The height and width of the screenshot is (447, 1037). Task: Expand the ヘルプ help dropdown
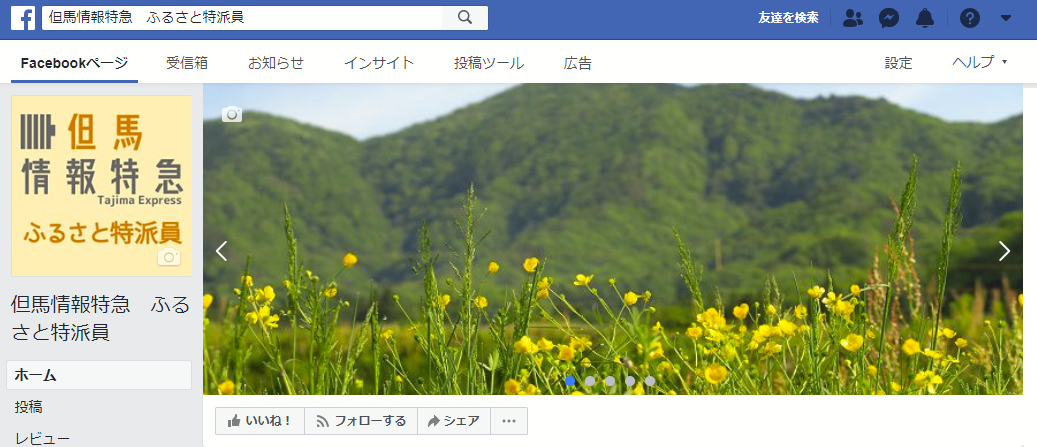coord(980,63)
